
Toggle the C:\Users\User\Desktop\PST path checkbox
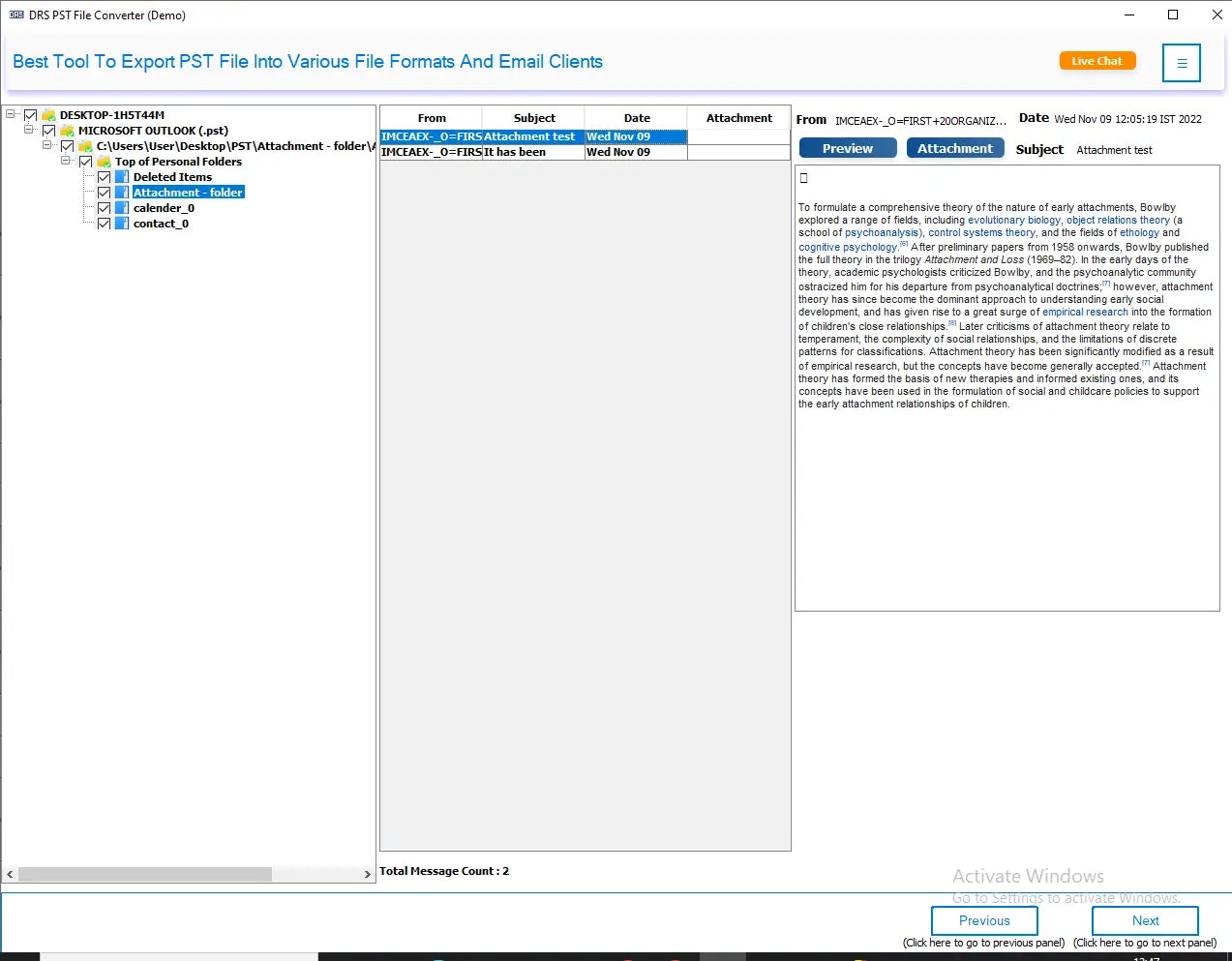tap(67, 146)
